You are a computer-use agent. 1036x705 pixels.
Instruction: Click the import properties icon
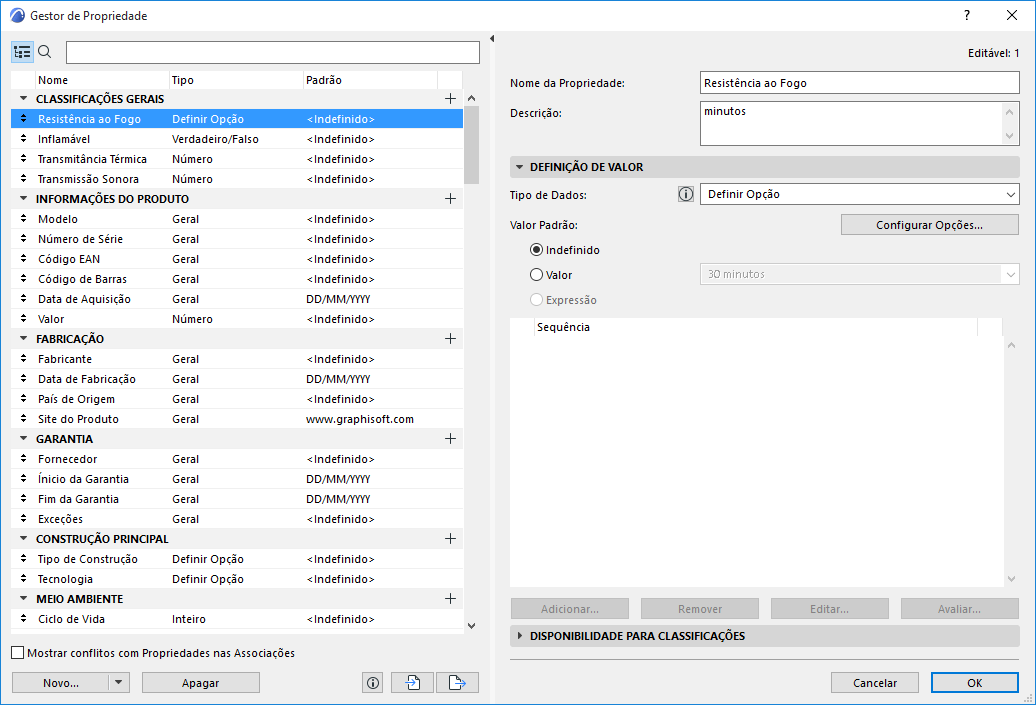[413, 683]
